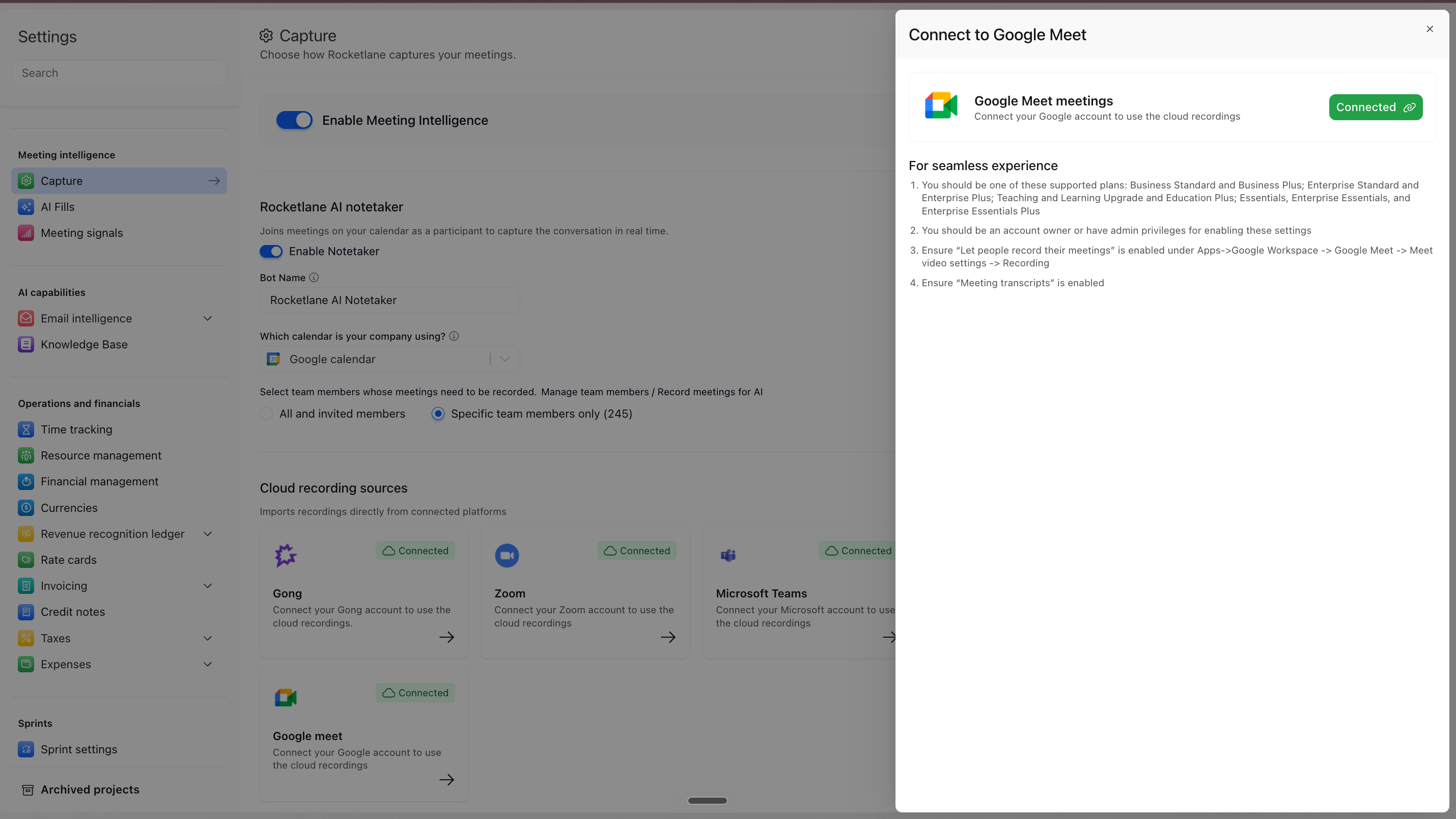Click the Google calendar icon in the dropdown

coord(273,359)
